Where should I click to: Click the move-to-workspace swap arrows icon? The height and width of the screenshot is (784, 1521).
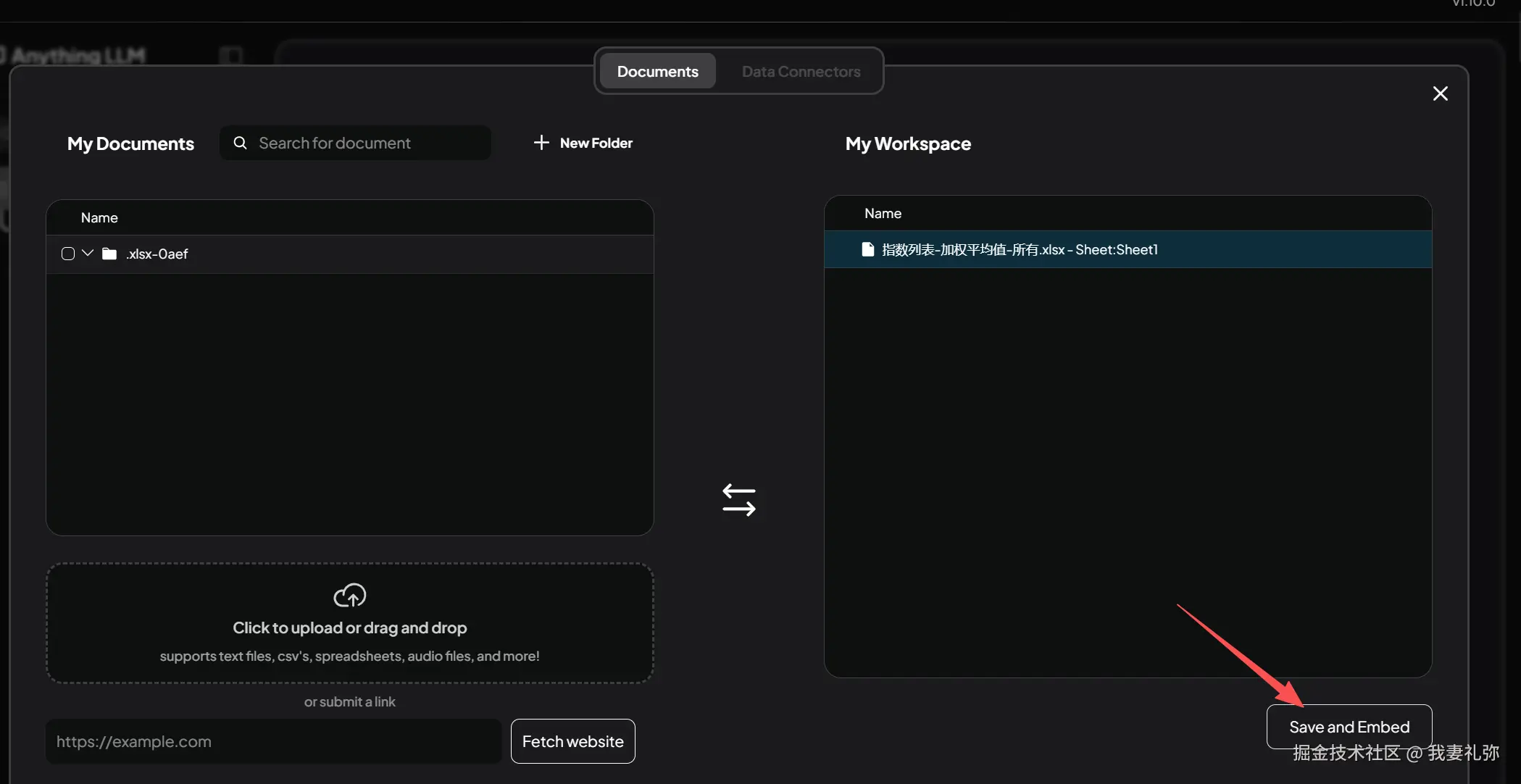pyautogui.click(x=738, y=500)
